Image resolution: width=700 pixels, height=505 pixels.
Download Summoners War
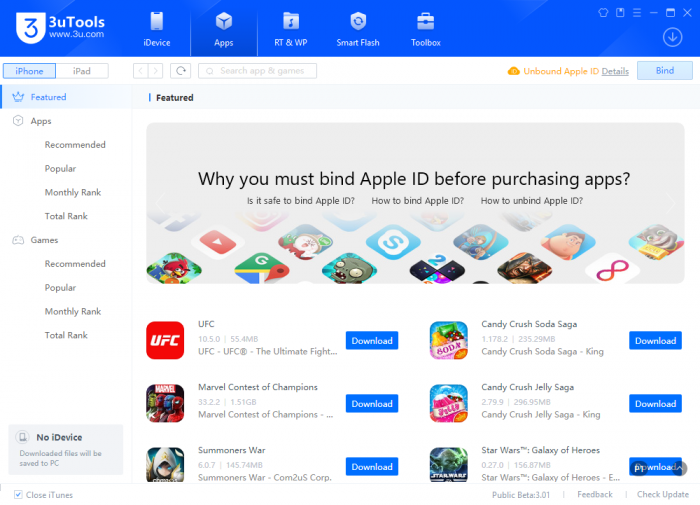pos(372,467)
